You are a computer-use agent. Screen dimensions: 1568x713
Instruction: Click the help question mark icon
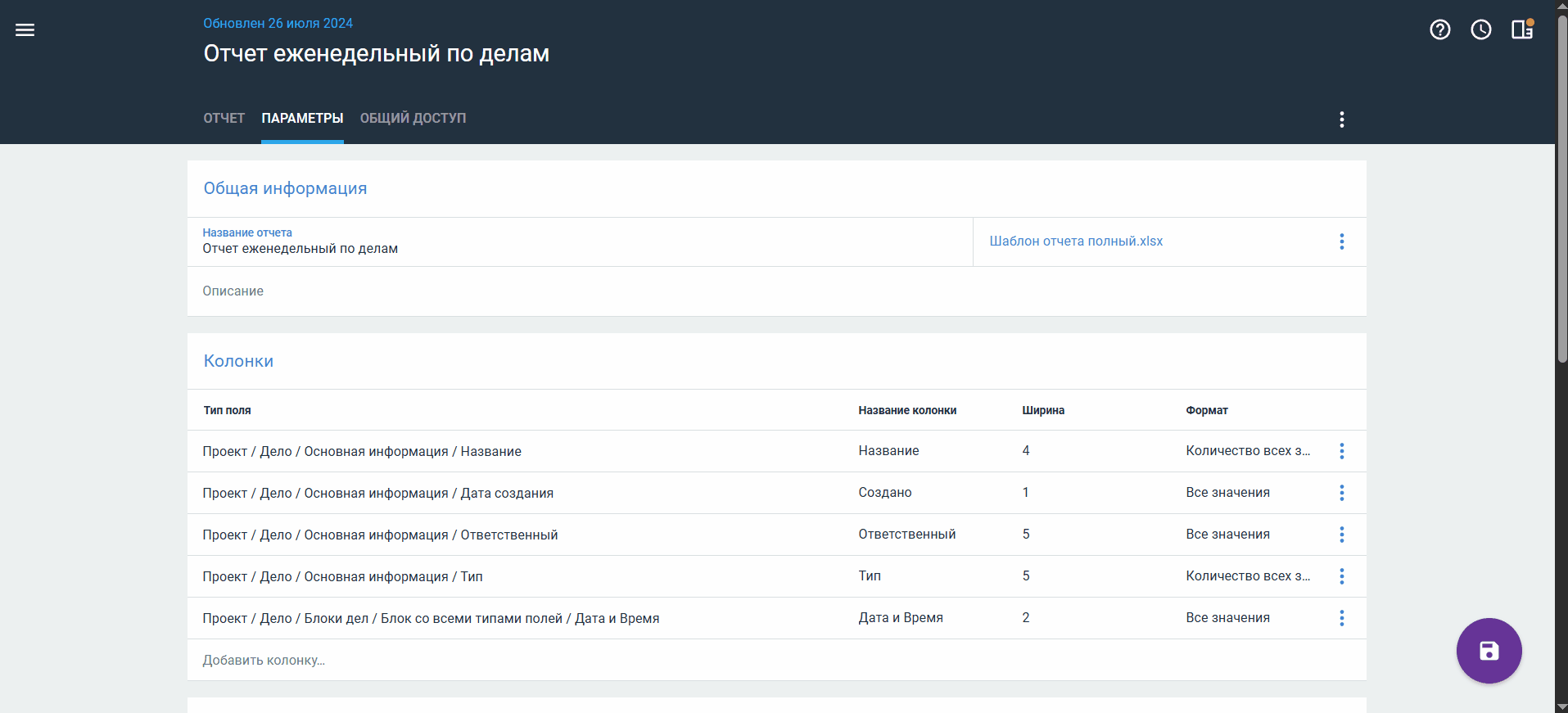1439,30
